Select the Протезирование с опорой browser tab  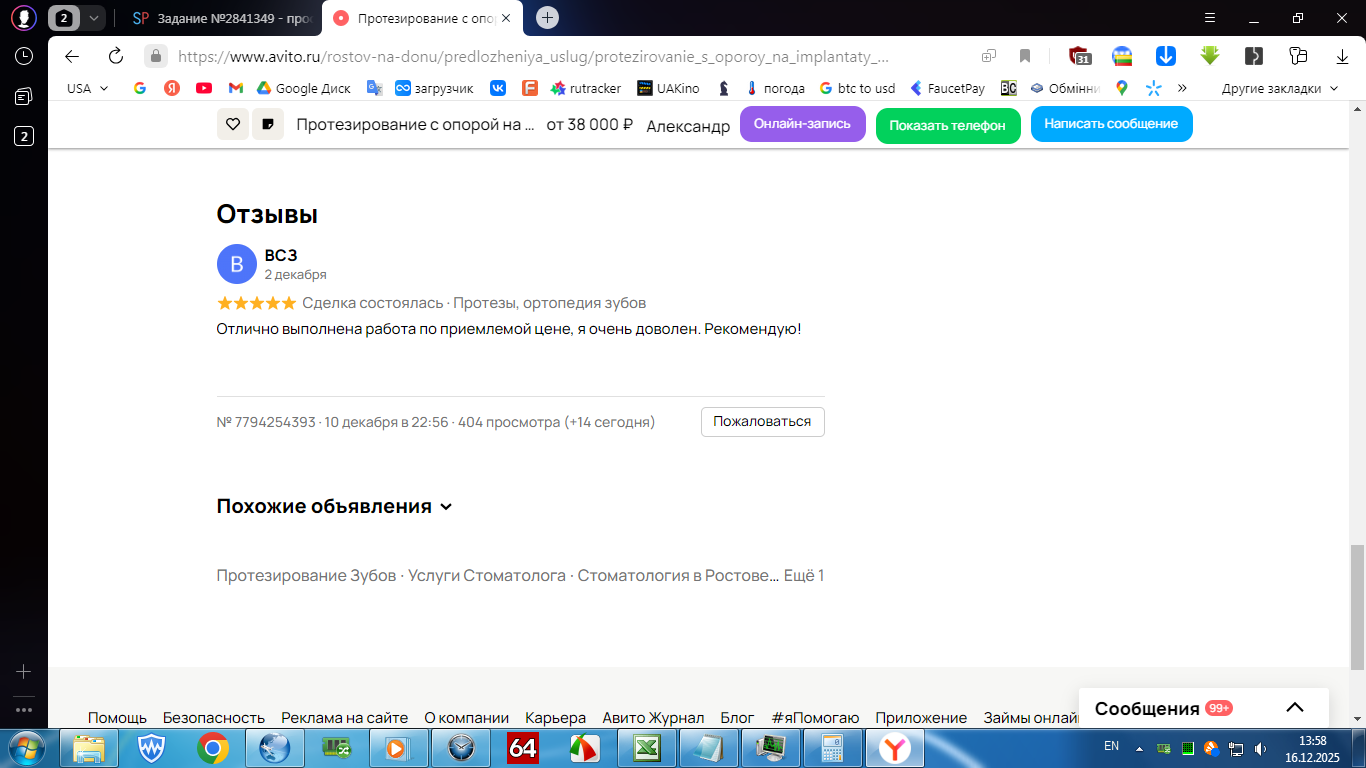pos(424,18)
